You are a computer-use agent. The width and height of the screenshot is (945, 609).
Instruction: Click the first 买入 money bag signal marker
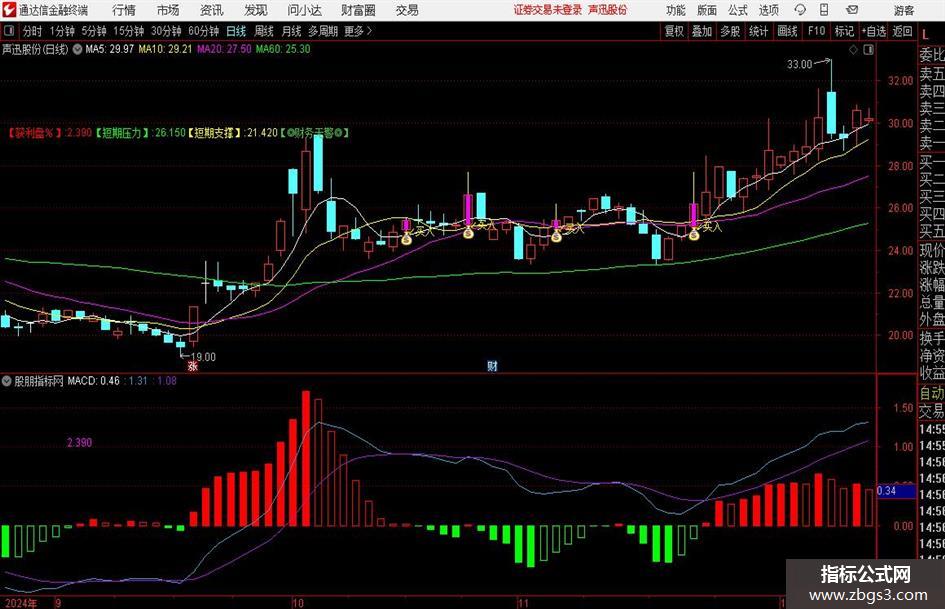(x=407, y=240)
